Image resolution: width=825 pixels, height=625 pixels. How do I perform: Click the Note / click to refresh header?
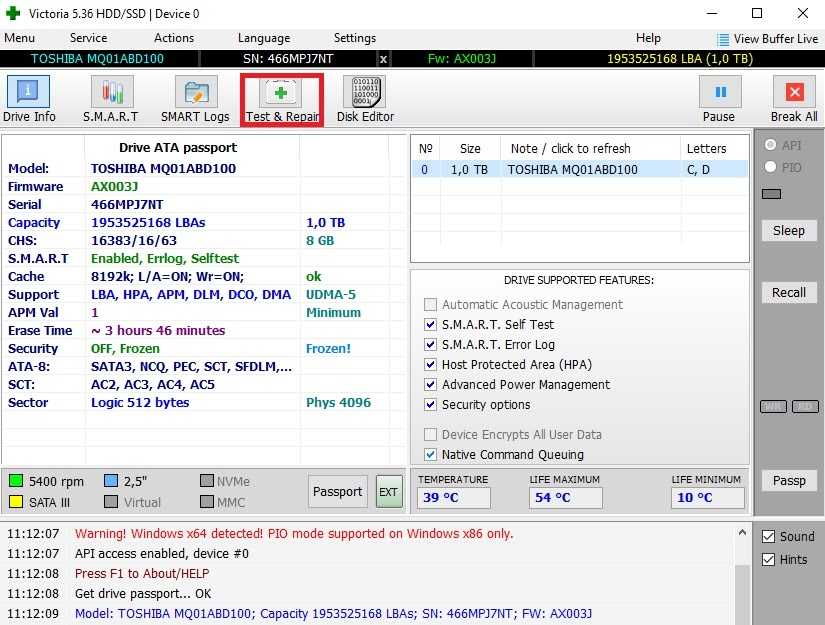570,149
